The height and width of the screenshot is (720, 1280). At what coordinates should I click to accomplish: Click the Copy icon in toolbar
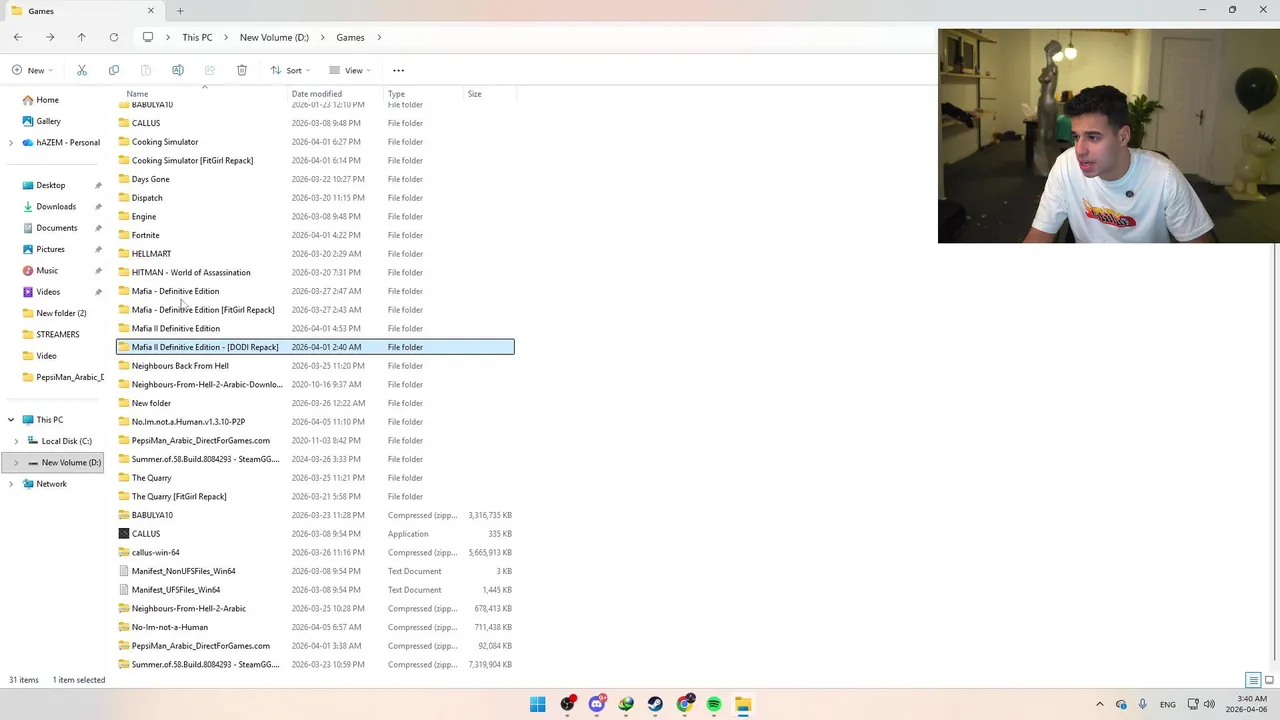click(114, 70)
